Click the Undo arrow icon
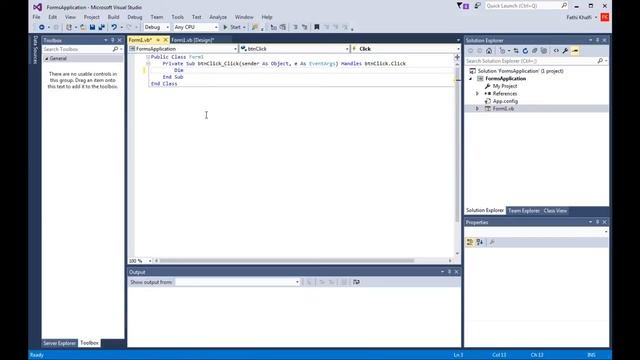640x360 pixels. point(114,27)
